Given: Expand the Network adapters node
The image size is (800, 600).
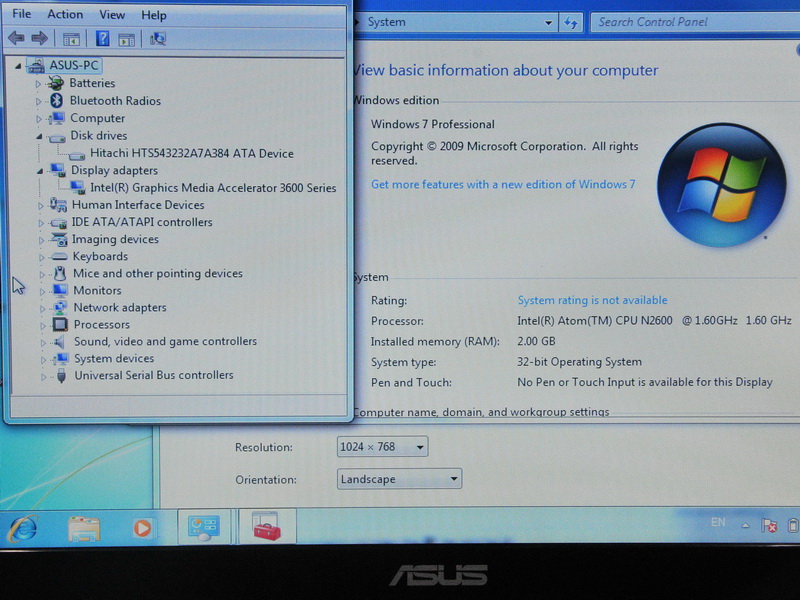Looking at the screenshot, I should [41, 308].
